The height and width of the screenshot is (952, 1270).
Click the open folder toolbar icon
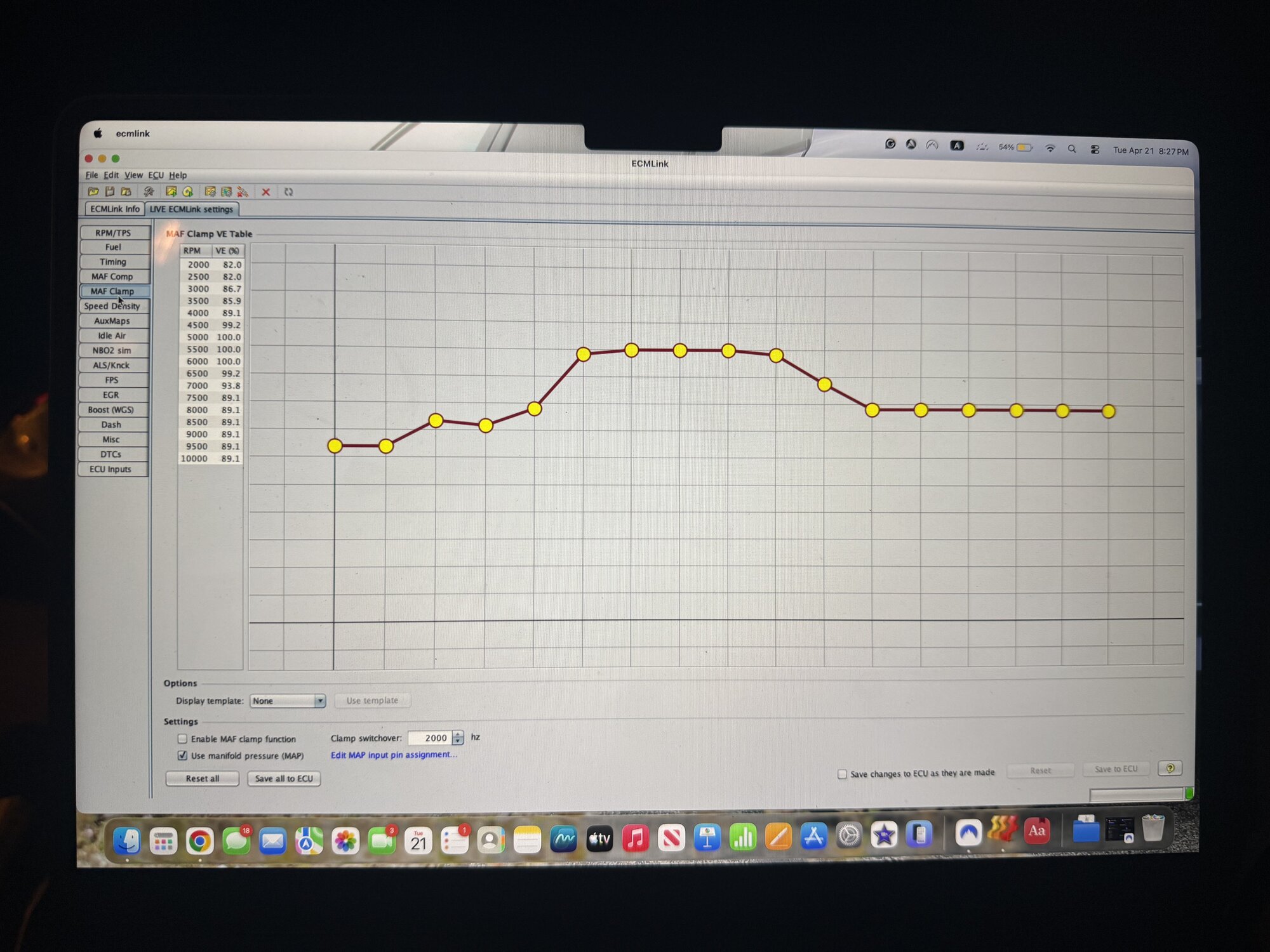[x=93, y=191]
